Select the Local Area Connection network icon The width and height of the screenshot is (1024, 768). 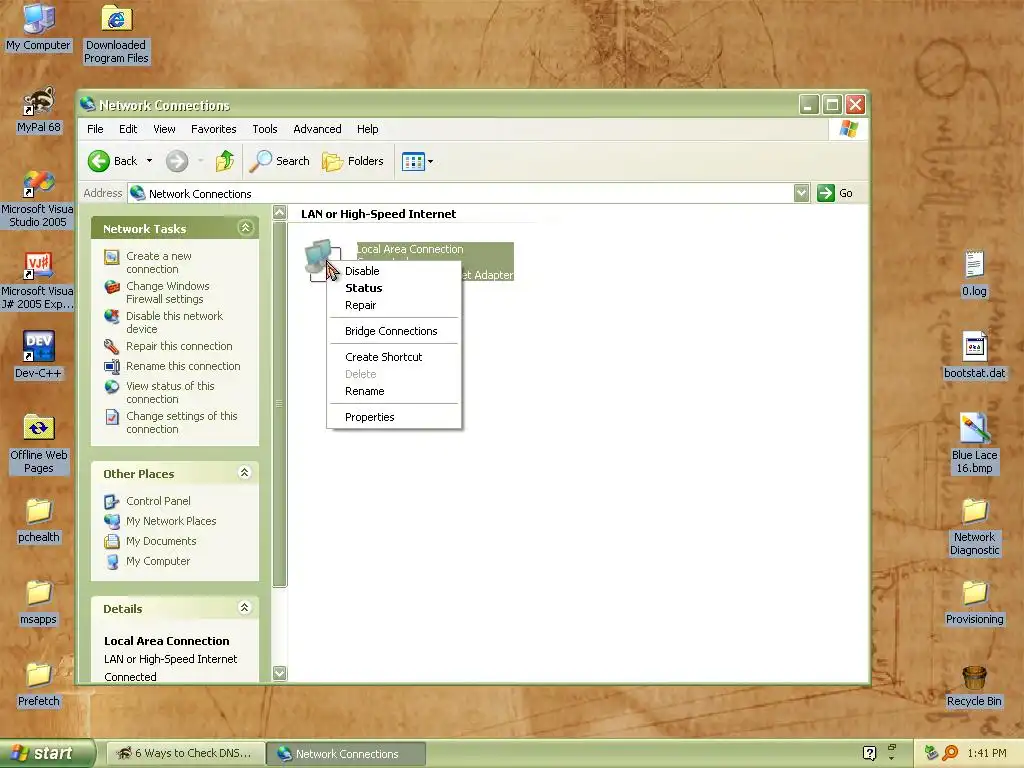(323, 259)
